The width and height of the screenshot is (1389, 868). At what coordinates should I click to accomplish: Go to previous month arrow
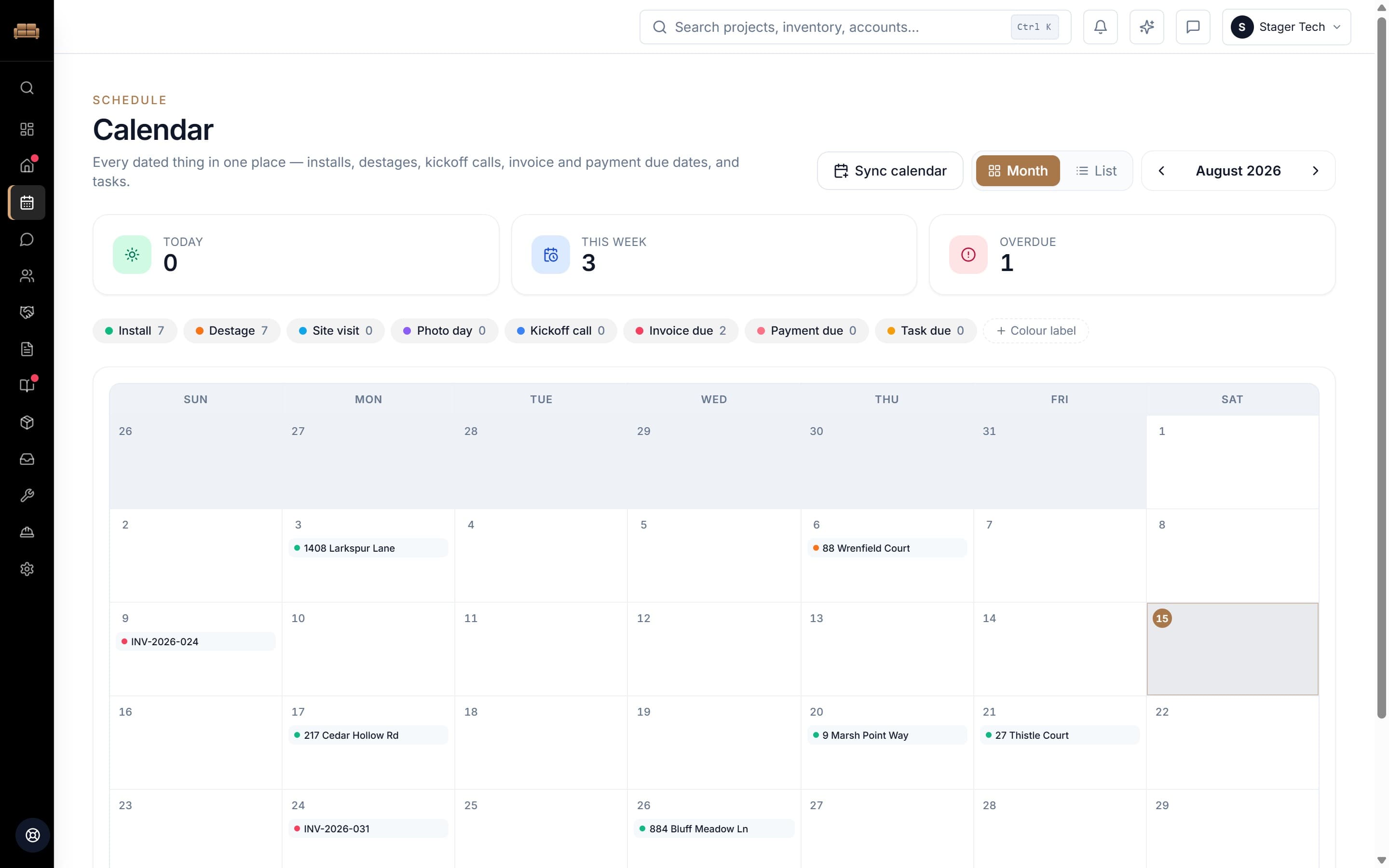(x=1161, y=171)
